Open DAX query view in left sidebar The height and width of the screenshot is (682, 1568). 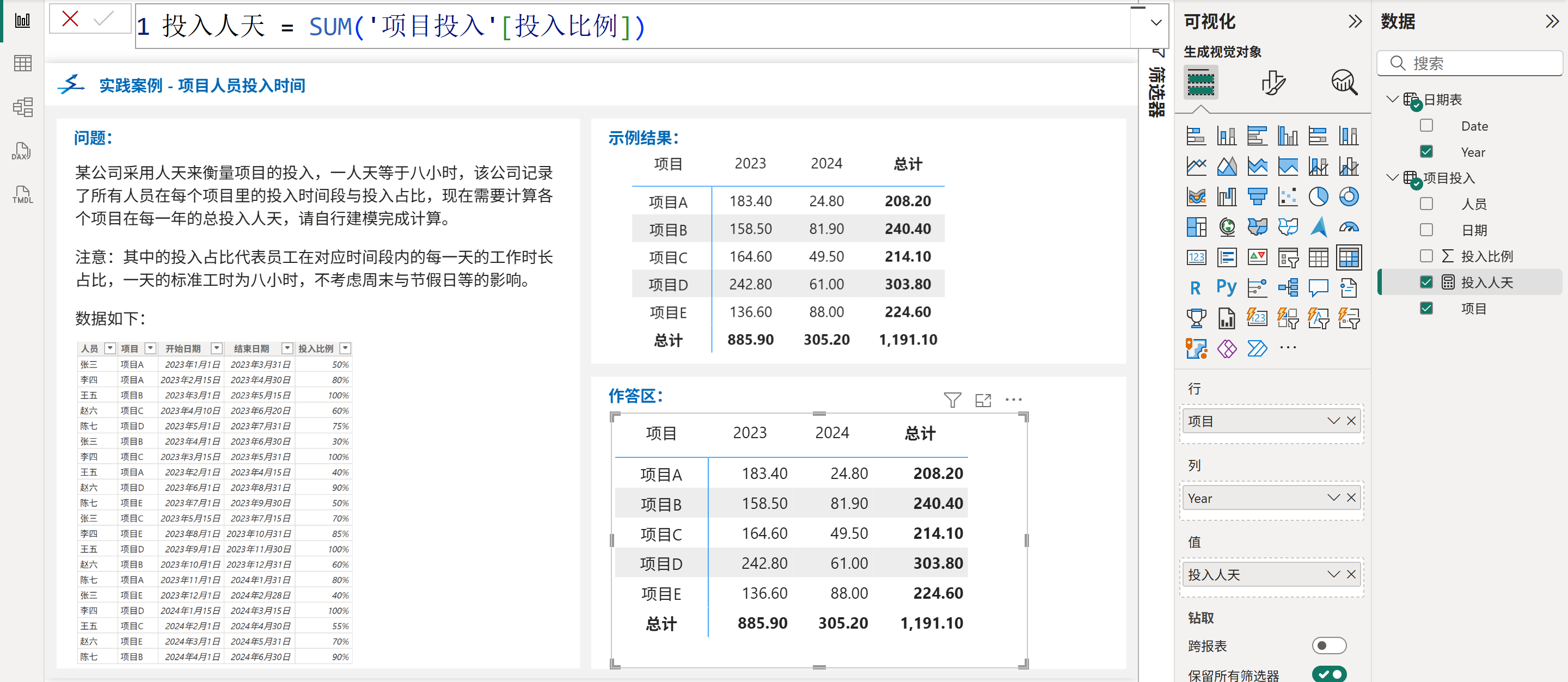click(22, 151)
